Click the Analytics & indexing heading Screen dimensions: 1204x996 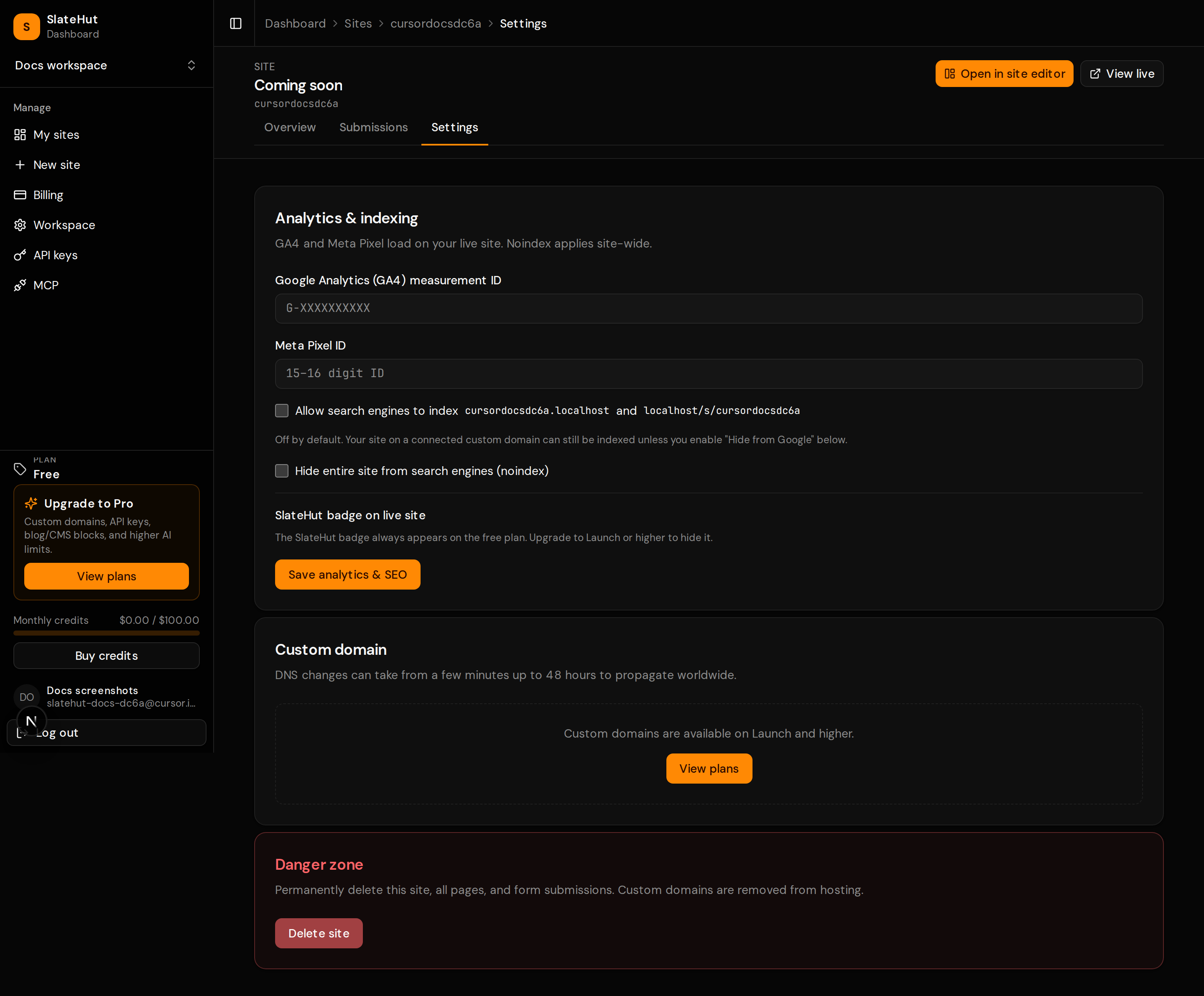point(346,218)
